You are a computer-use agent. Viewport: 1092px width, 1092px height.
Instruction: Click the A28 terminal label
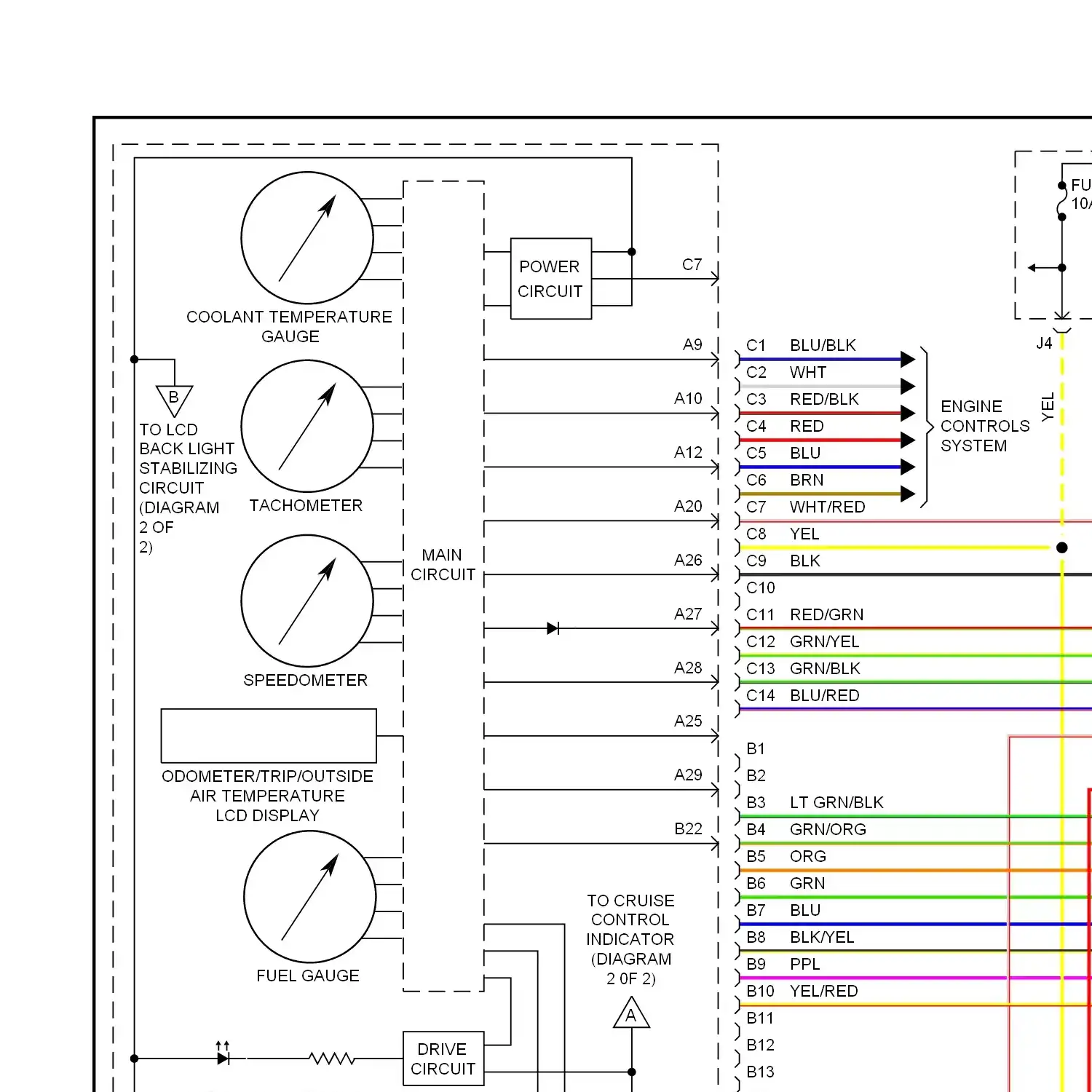click(688, 668)
